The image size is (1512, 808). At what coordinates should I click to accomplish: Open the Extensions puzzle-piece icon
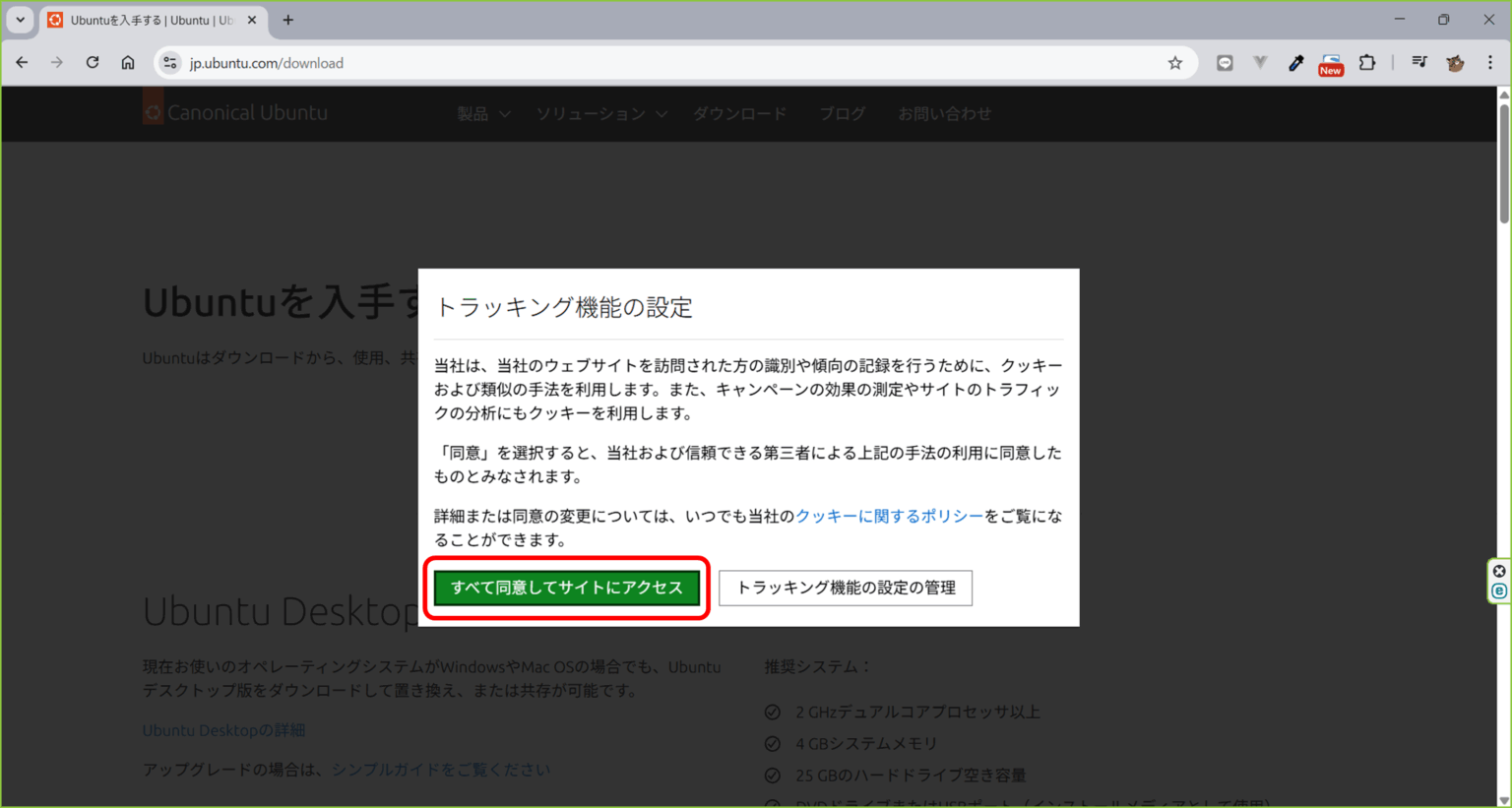[1367, 62]
